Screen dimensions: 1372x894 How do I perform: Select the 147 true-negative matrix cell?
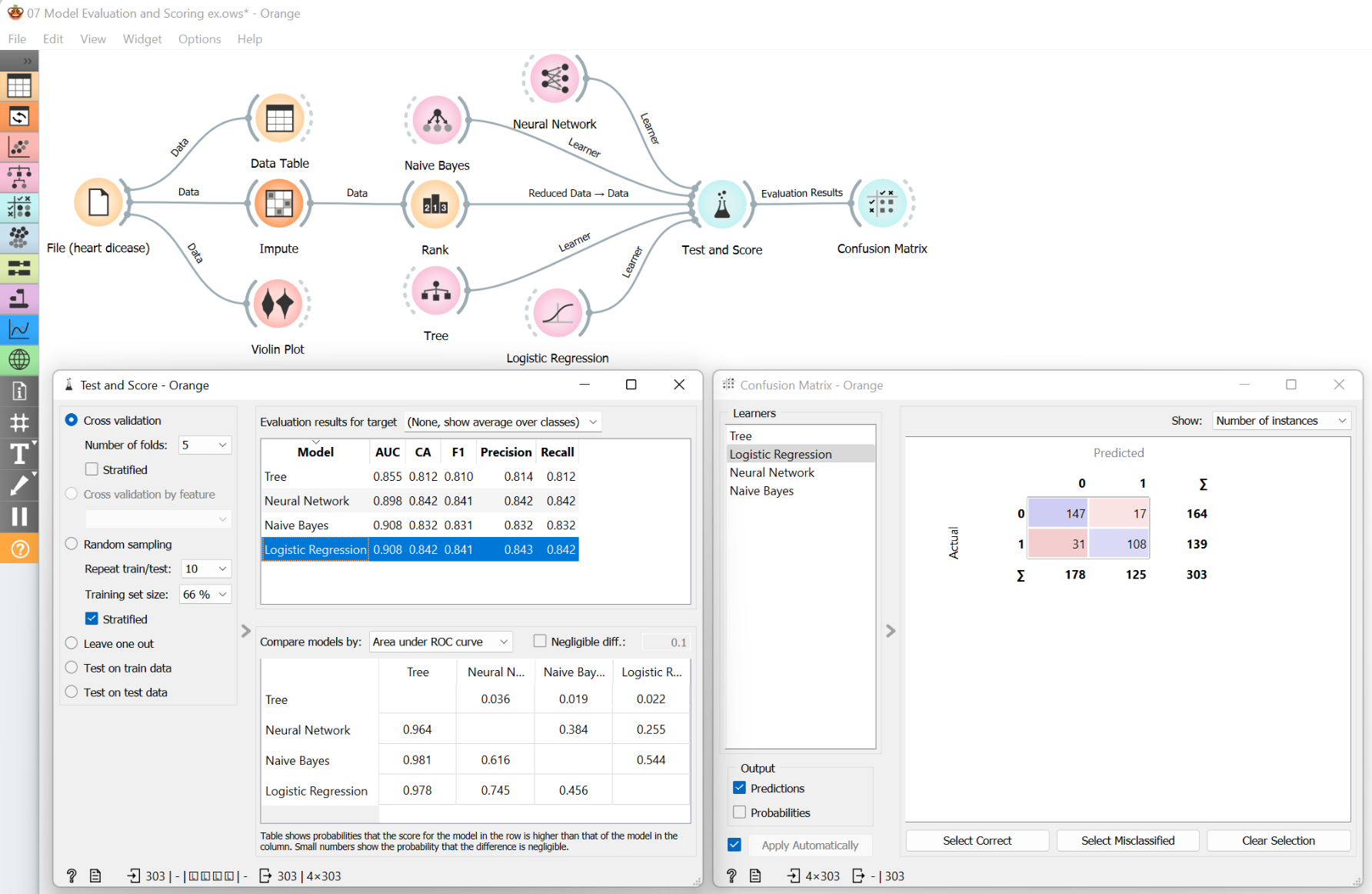pyautogui.click(x=1057, y=513)
